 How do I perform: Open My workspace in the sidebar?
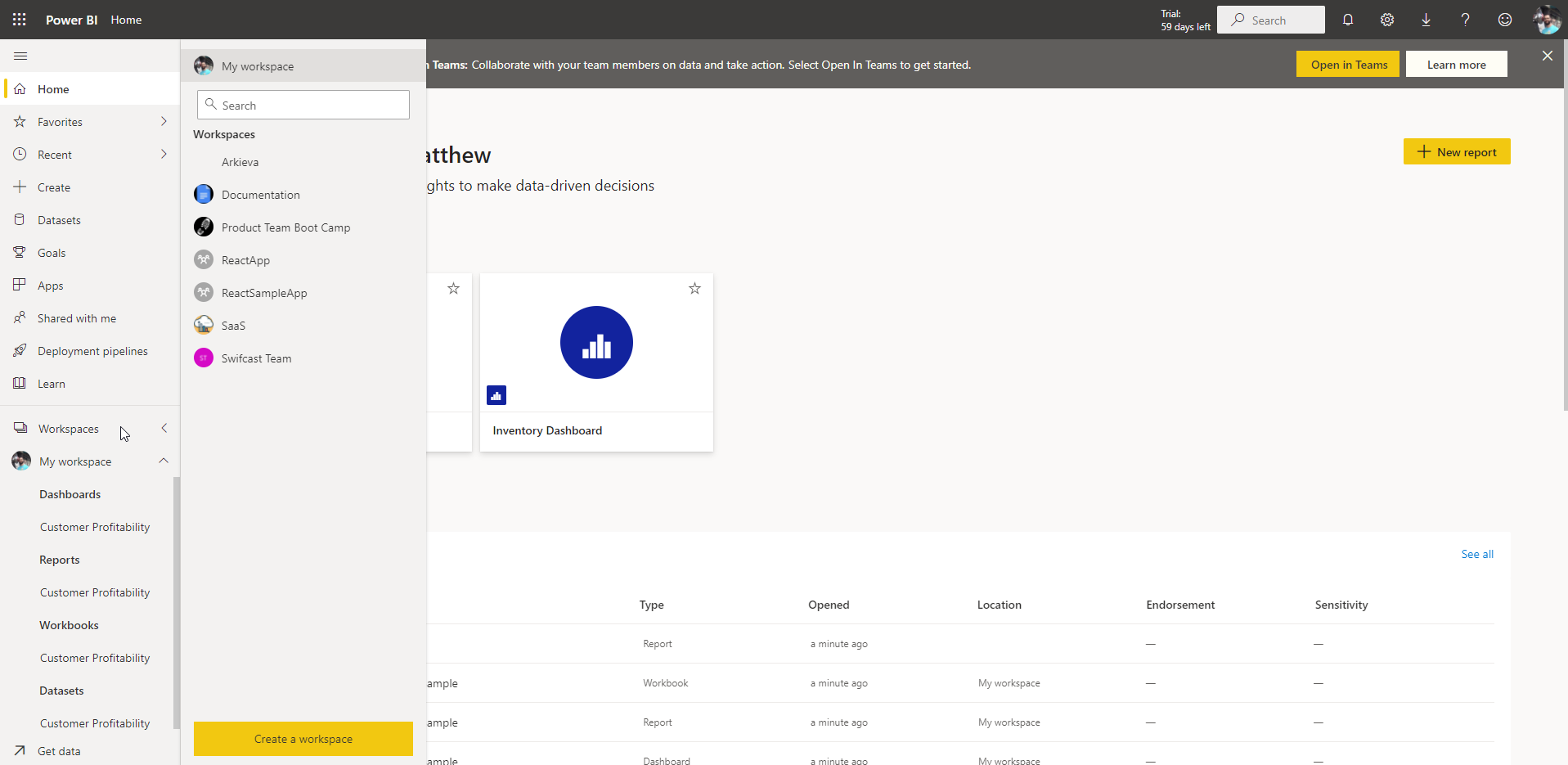click(75, 461)
